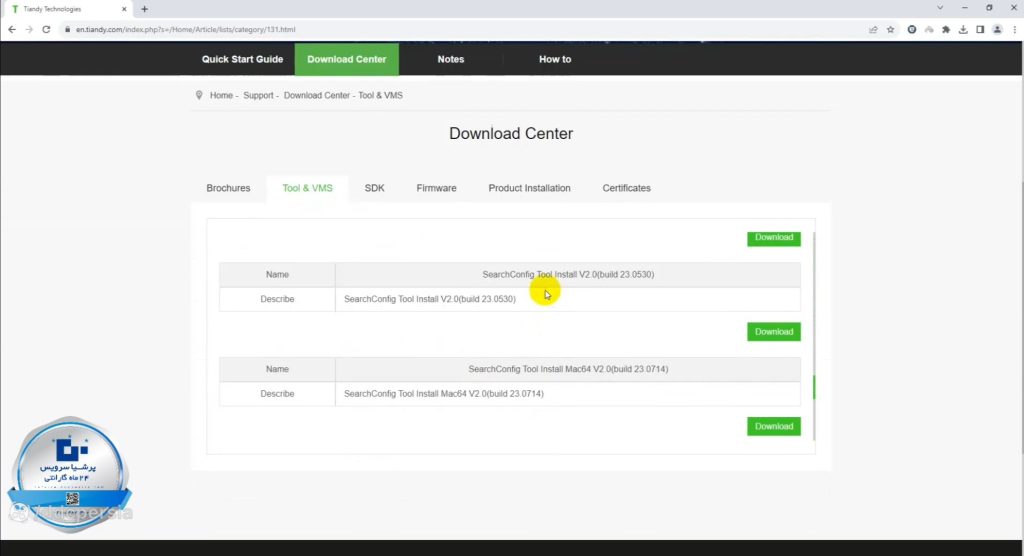Image resolution: width=1024 pixels, height=556 pixels.
Task: Go to Home breadcrumb link
Action: coord(221,95)
